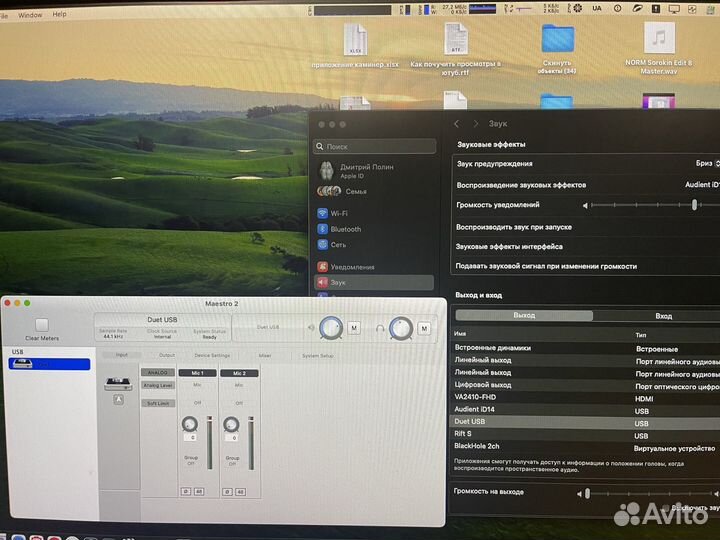Screen dimensions: 720x540
Task: Select VA2410-FHD HDMI output row
Action: click(x=586, y=397)
